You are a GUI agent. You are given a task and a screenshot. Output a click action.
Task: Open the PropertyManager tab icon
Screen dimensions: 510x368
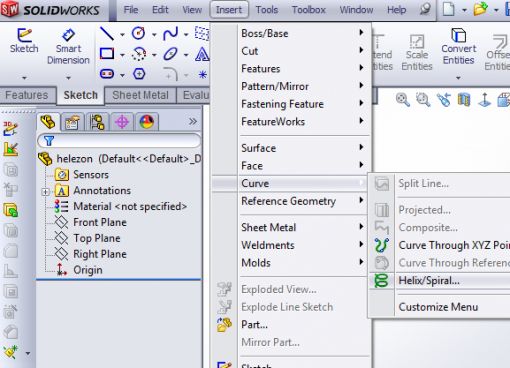coord(72,122)
